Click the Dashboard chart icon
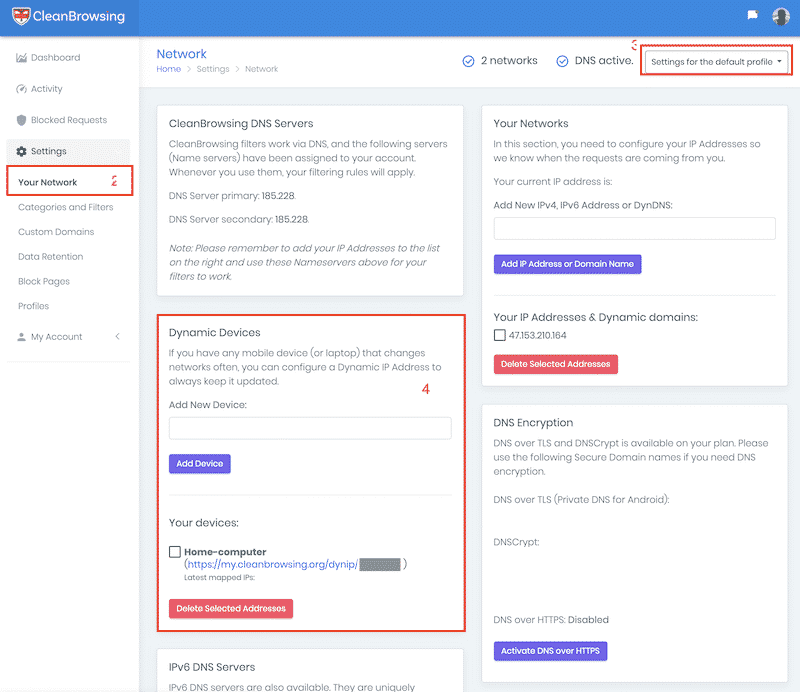 pos(22,58)
